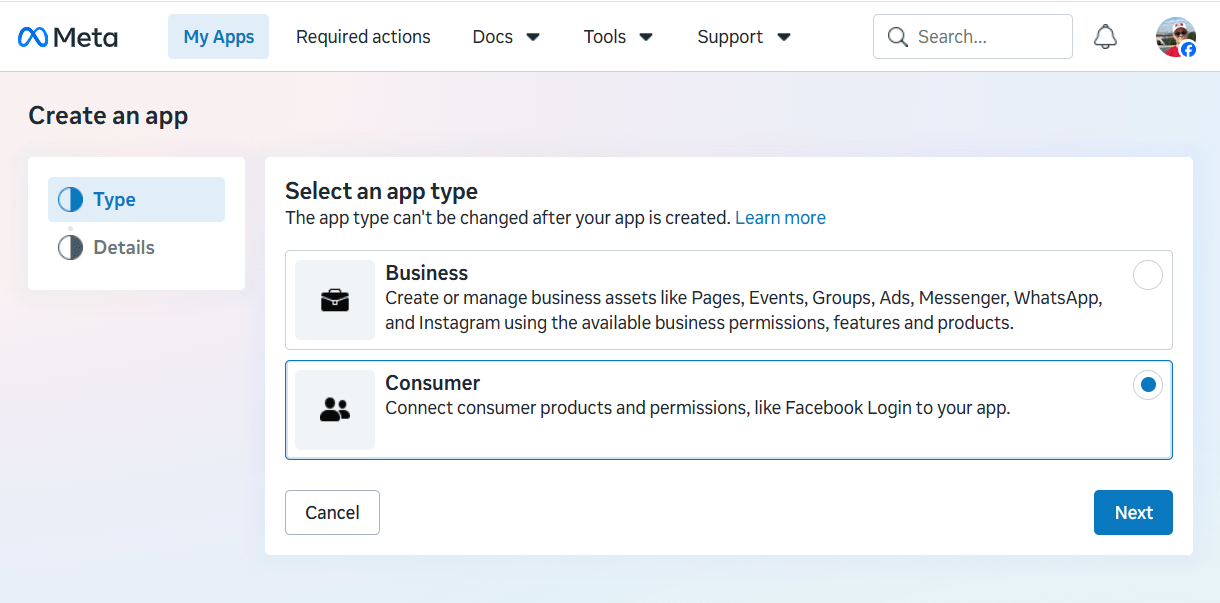Click the Consumer description about Facebook Login

click(x=698, y=408)
